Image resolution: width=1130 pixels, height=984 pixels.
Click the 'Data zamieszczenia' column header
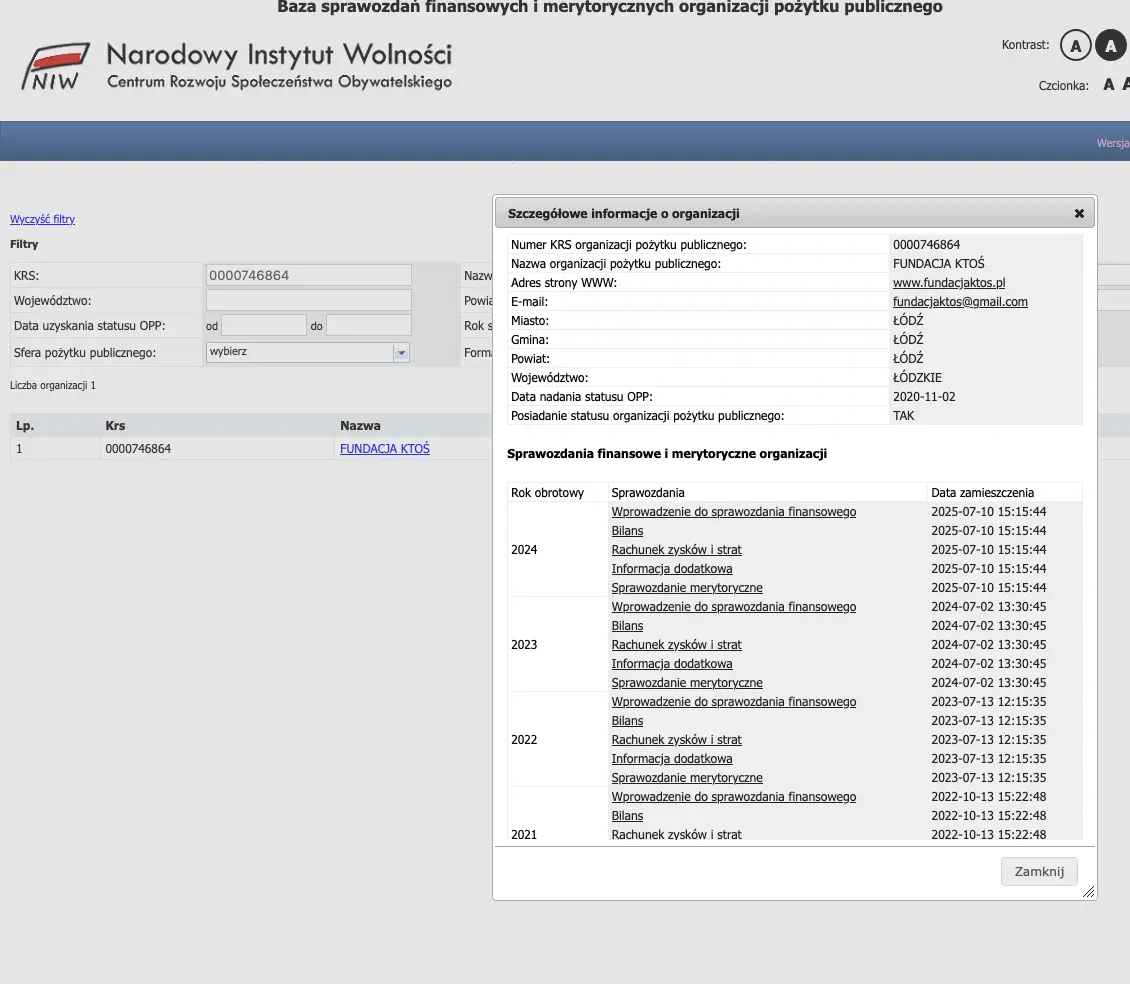[982, 493]
